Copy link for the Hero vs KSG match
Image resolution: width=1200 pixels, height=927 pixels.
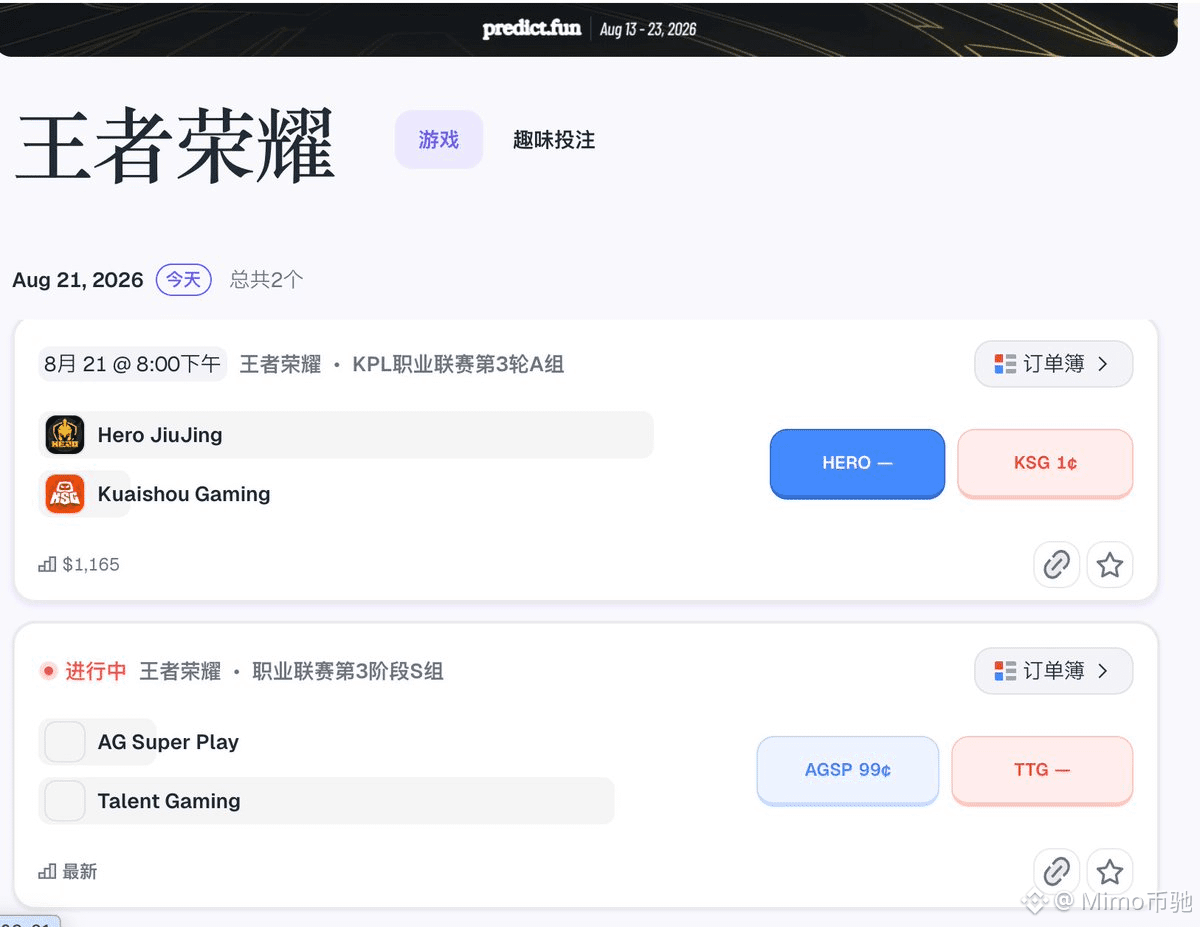1057,565
